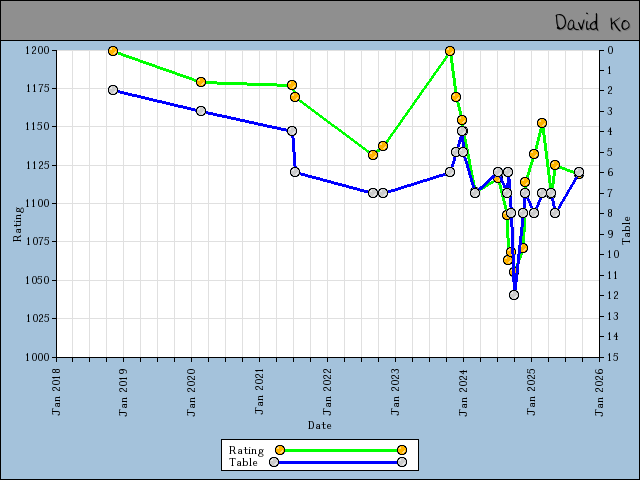Click the vertical 'Rating' left axis title

(17, 225)
